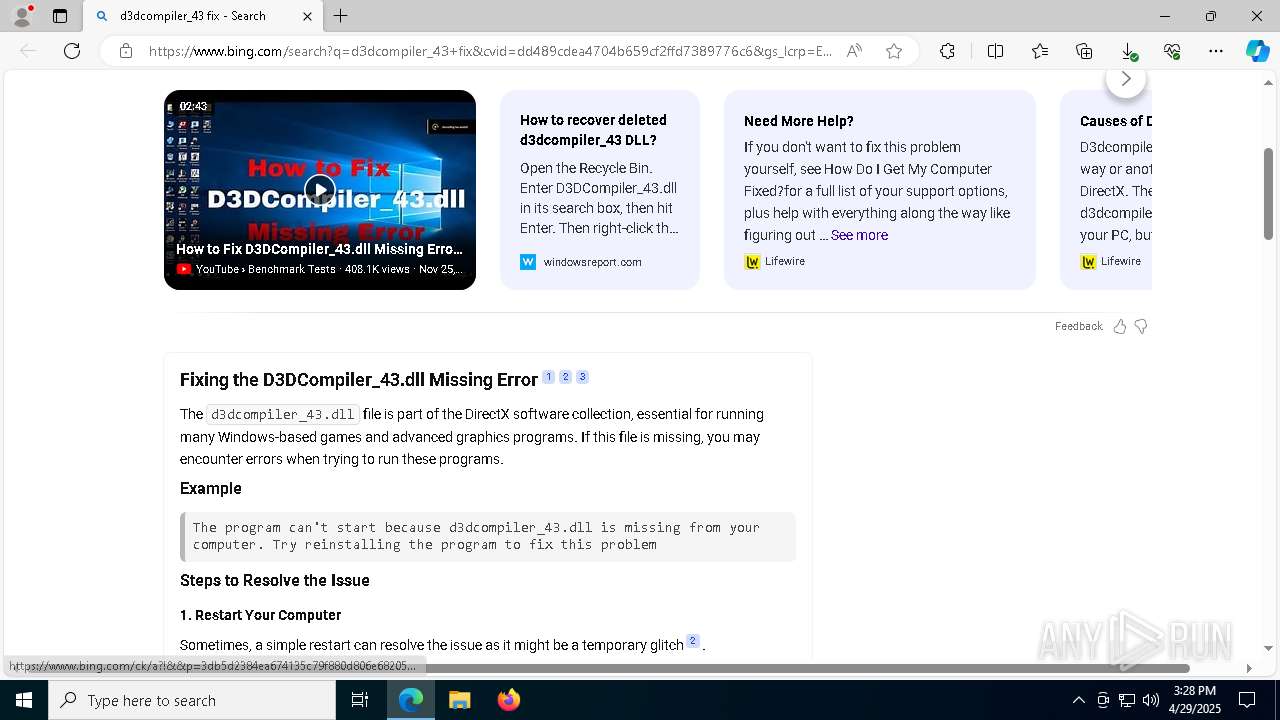This screenshot has height=720, width=1280.
Task: Give thumbs up feedback
Action: (1120, 326)
